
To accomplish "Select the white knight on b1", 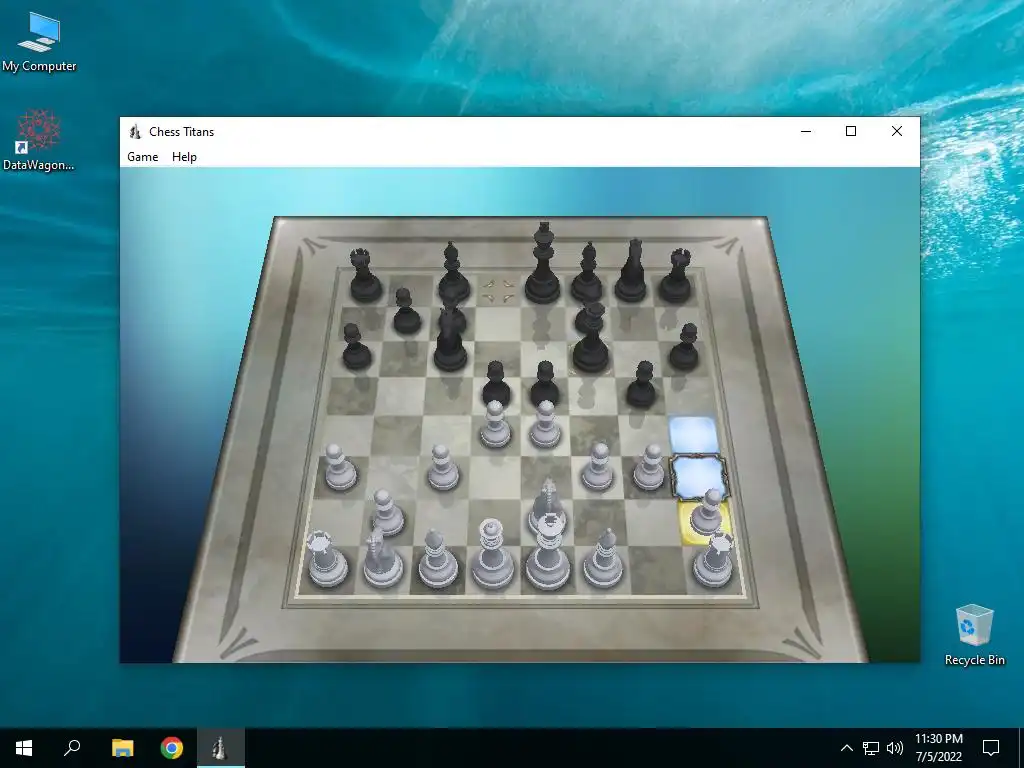I will 383,559.
